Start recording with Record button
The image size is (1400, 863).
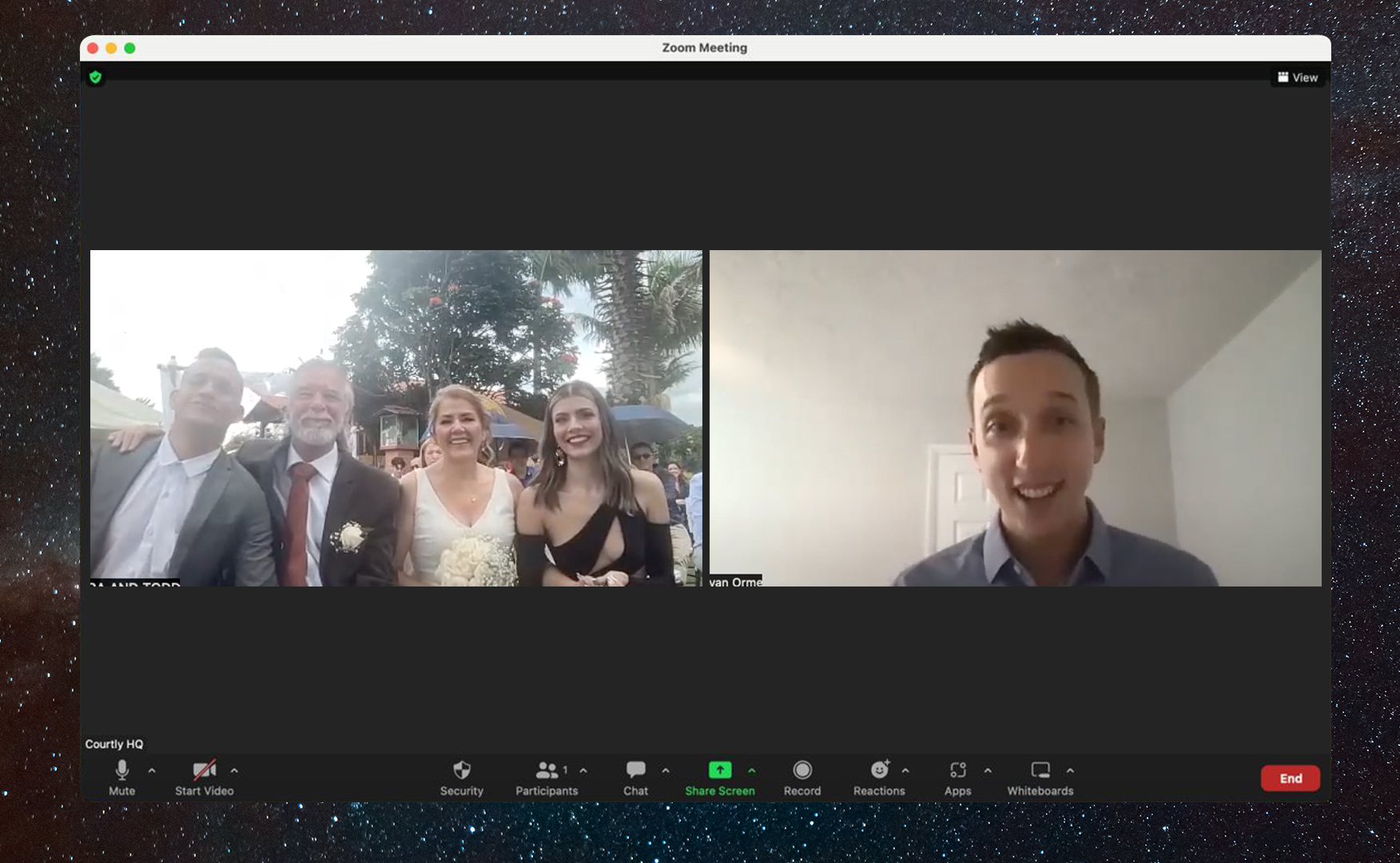pyautogui.click(x=802, y=777)
